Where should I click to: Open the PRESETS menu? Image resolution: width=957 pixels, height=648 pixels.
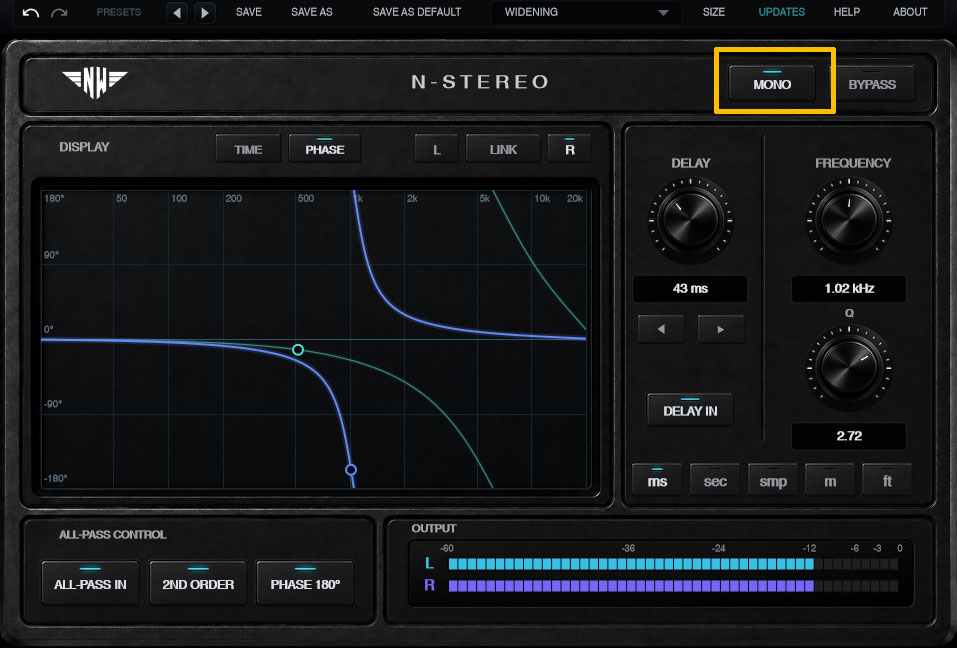[x=118, y=12]
